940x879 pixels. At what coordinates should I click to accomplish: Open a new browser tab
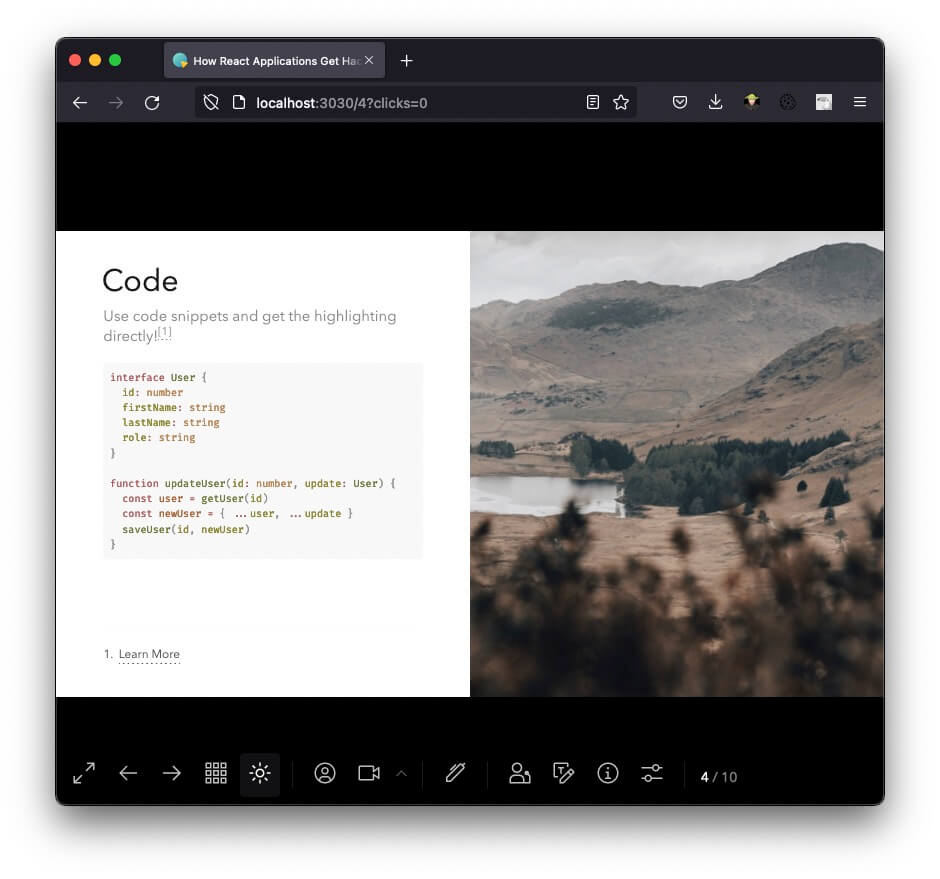coord(406,61)
